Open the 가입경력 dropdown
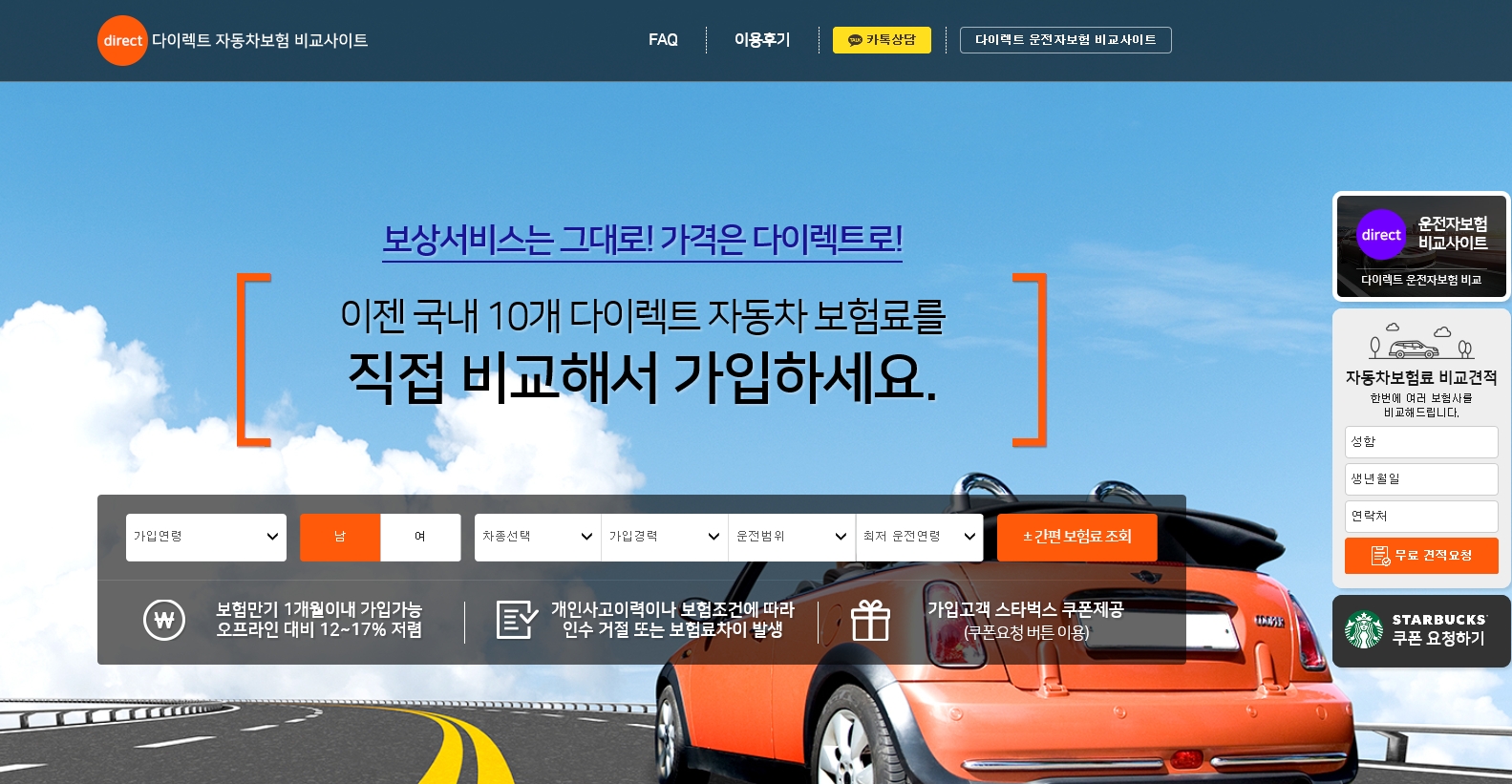 (665, 537)
